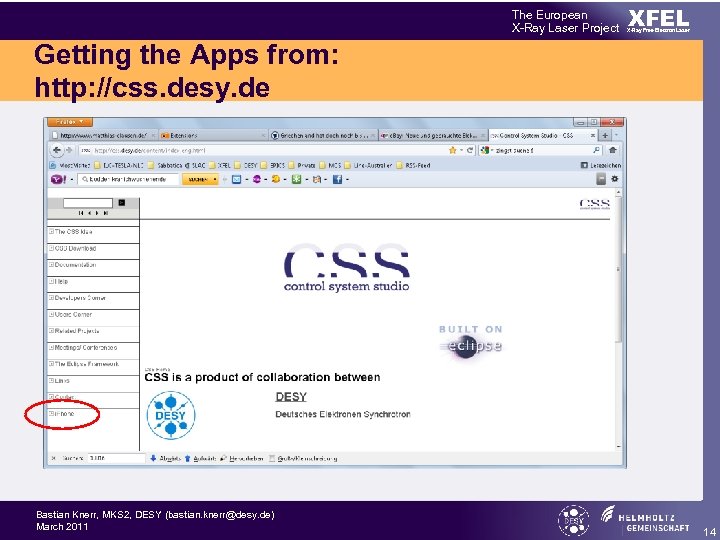Screen dimensions: 720x540
Task: Click the green square icon in Yahoo toolbar
Action: point(297,180)
